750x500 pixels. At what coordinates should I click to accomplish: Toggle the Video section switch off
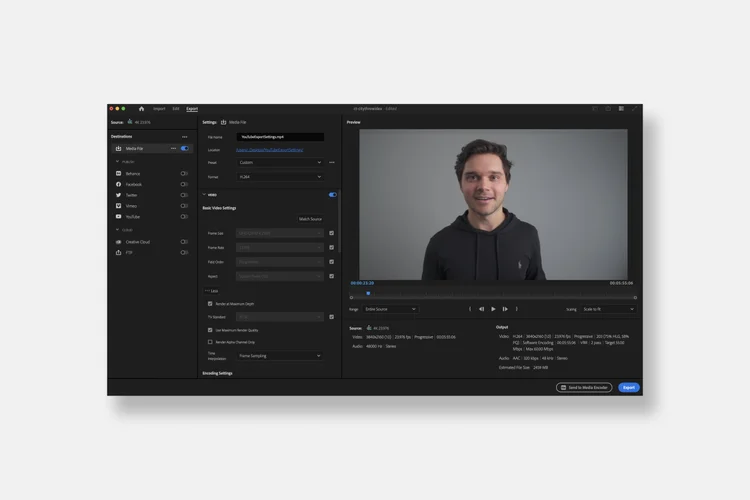(332, 195)
